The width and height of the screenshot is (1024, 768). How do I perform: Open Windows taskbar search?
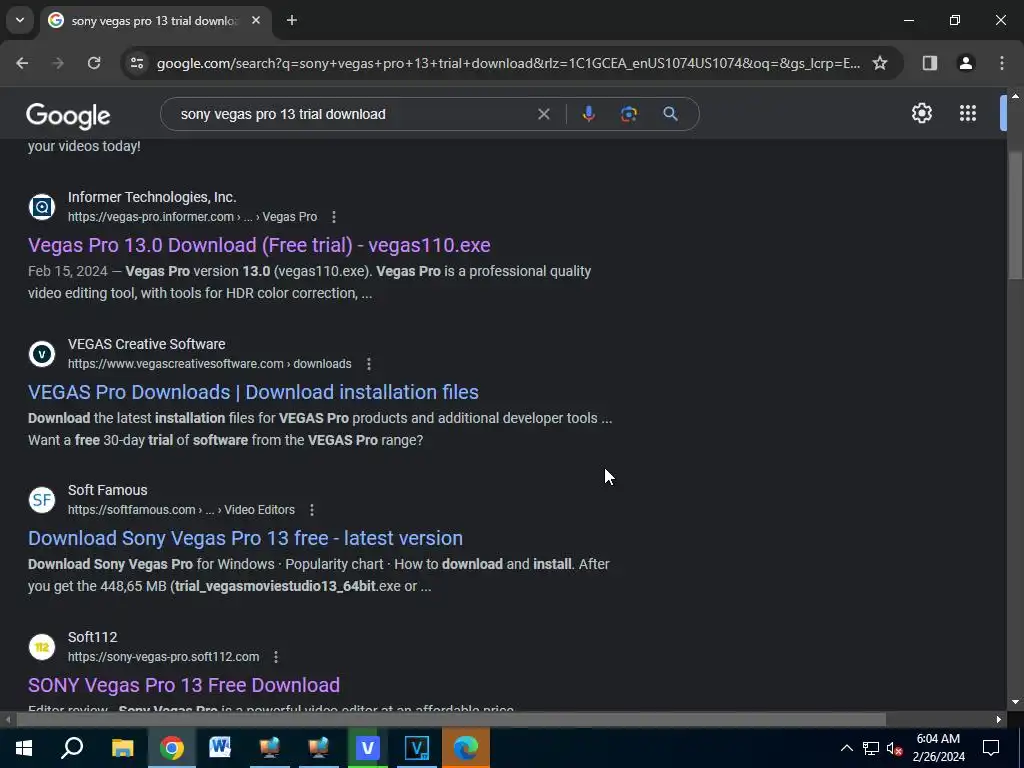72,748
